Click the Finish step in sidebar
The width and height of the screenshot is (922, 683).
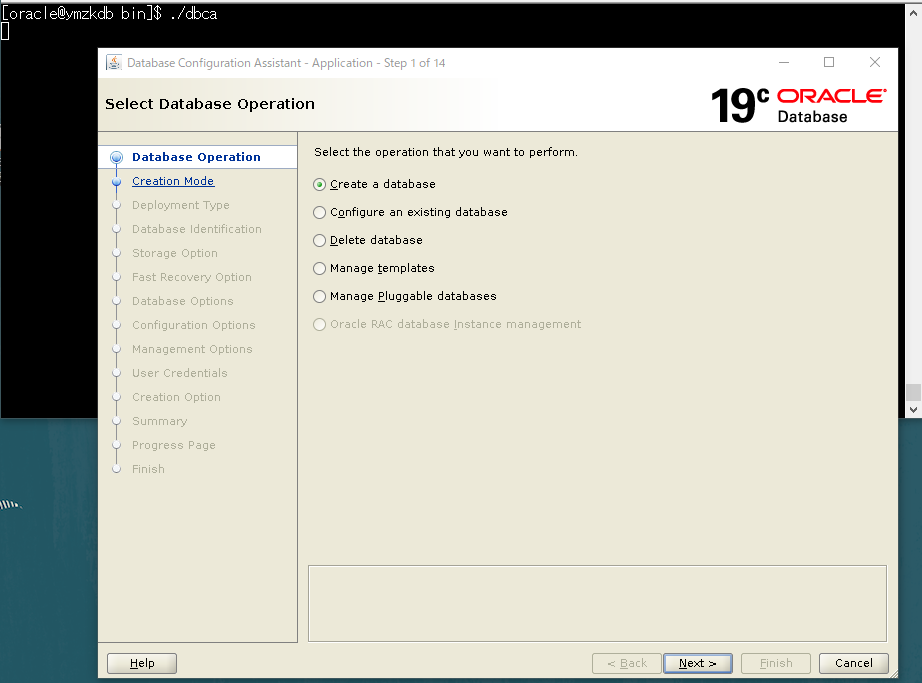coord(148,469)
